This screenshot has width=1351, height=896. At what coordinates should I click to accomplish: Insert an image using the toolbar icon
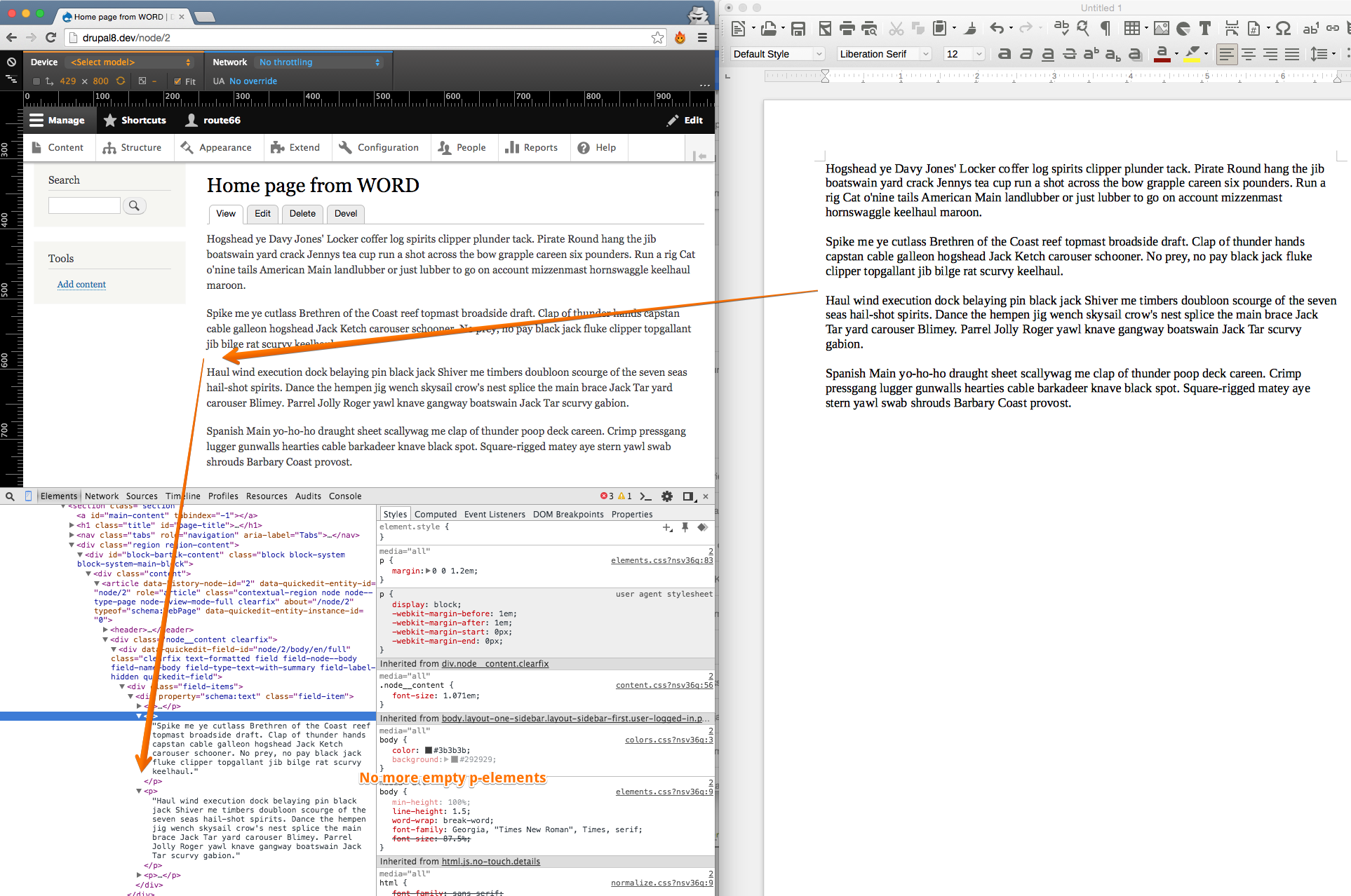pyautogui.click(x=1162, y=29)
